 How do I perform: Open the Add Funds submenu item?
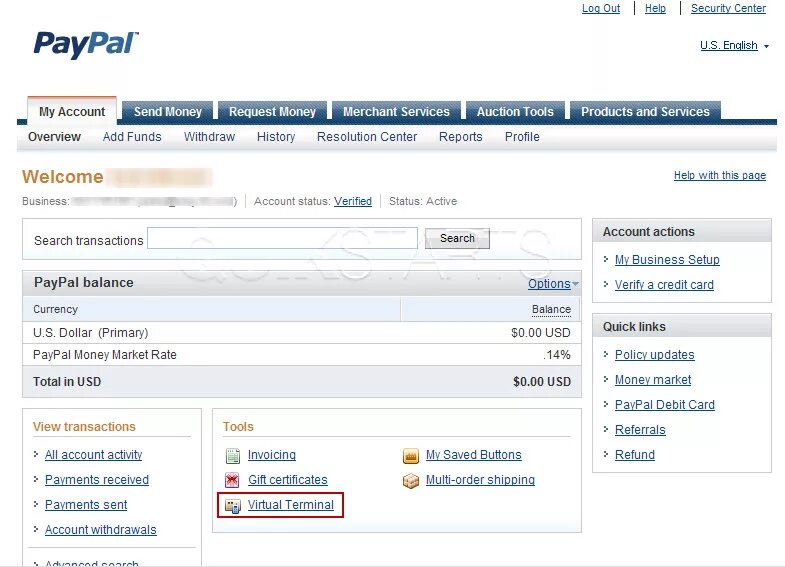[x=132, y=137]
